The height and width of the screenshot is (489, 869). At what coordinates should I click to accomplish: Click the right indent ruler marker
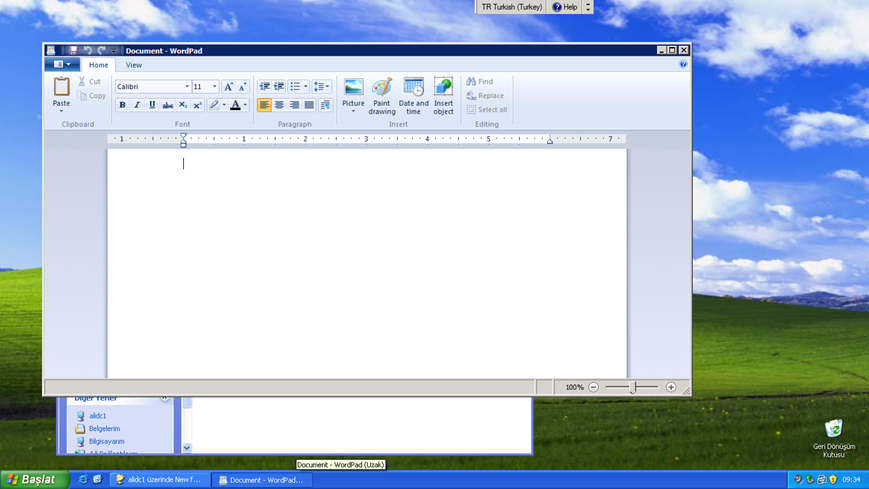[x=550, y=141]
